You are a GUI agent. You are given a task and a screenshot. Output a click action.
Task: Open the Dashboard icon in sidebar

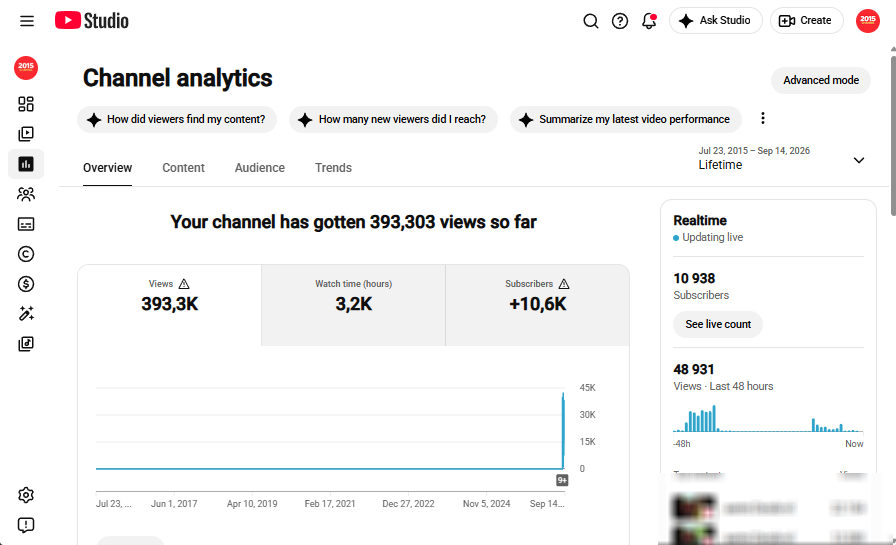coord(26,104)
